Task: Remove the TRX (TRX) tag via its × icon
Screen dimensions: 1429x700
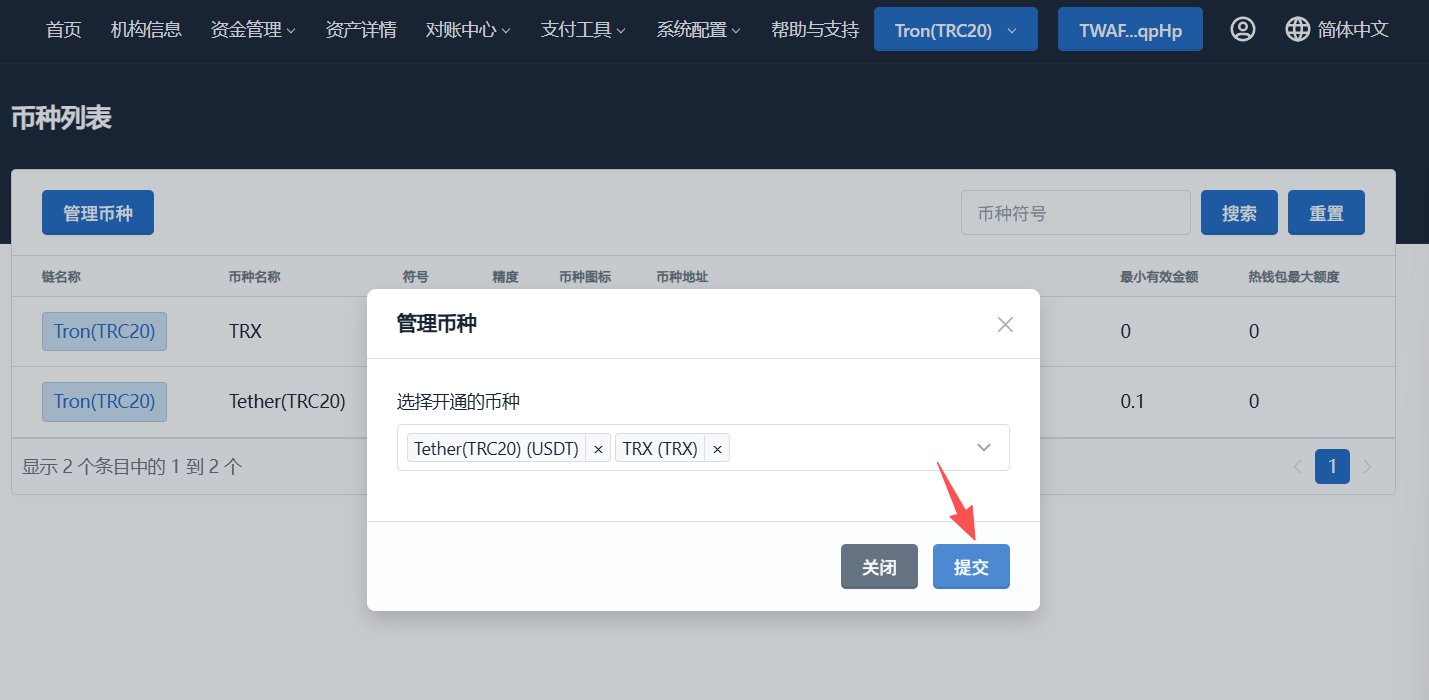Action: click(717, 448)
